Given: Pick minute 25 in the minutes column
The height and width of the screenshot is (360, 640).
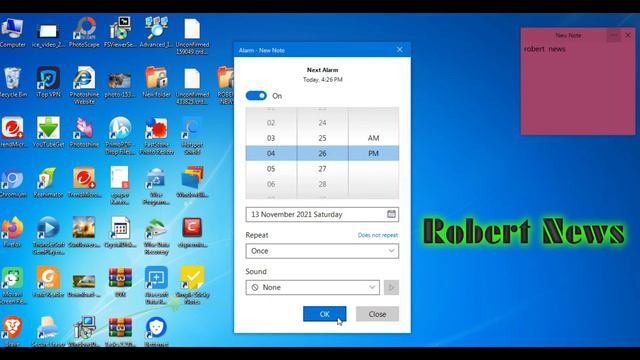Looking at the screenshot, I should (x=322, y=138).
